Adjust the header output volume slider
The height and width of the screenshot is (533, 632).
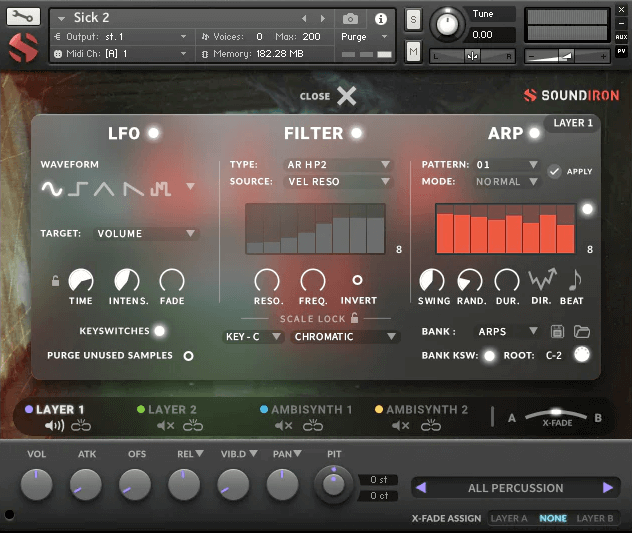(x=567, y=56)
